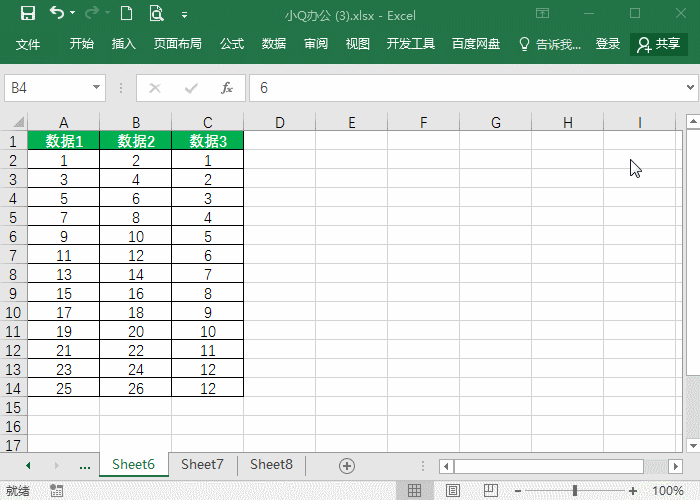Click the Enter checkmark icon in formula bar

pos(191,88)
